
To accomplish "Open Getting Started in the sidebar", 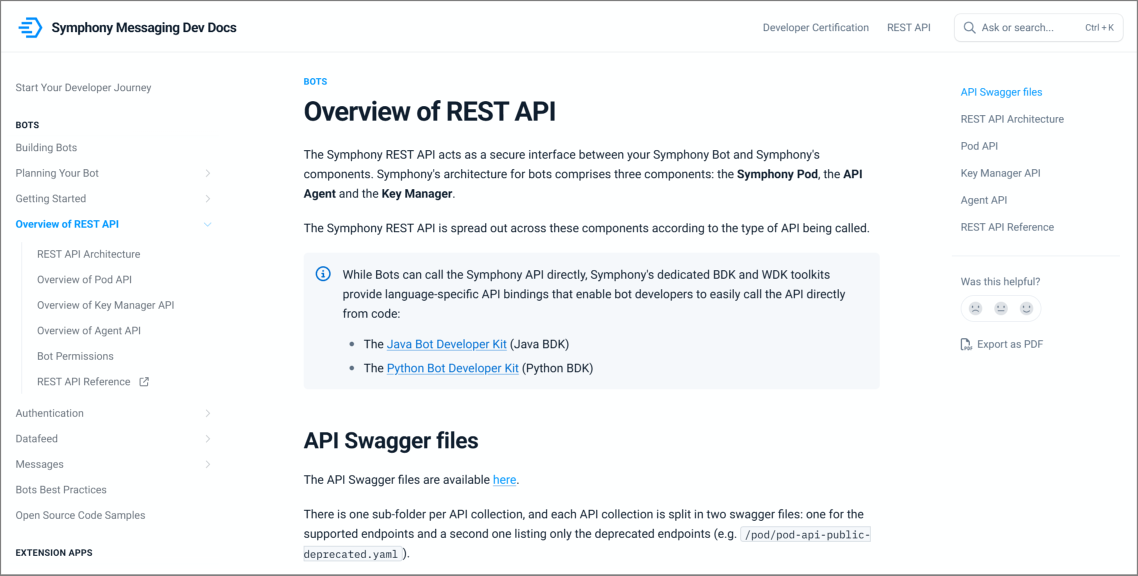I will (x=51, y=199).
